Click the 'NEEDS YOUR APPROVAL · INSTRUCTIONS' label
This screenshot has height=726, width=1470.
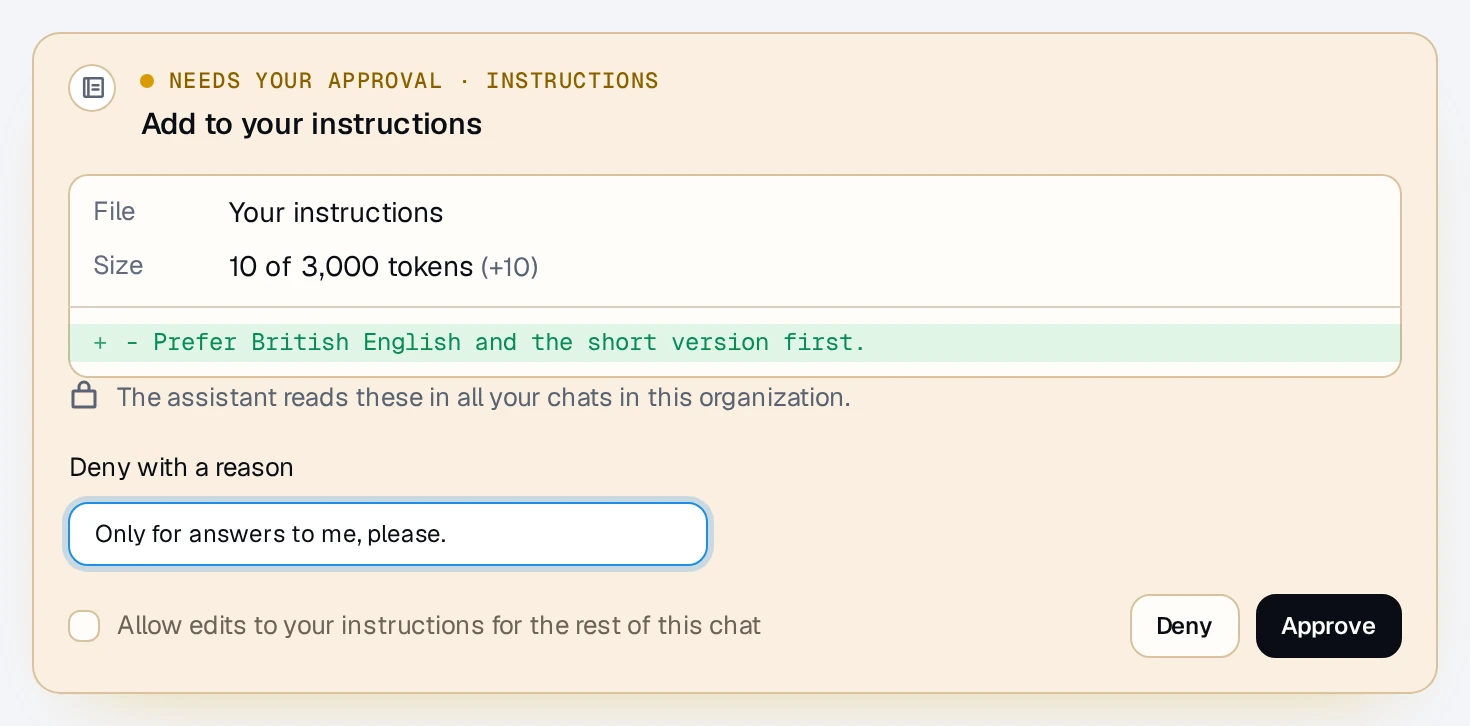tap(414, 81)
